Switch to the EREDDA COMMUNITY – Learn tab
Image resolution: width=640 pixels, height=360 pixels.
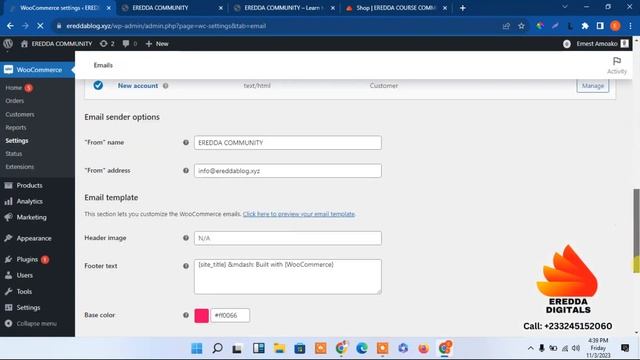coord(284,8)
